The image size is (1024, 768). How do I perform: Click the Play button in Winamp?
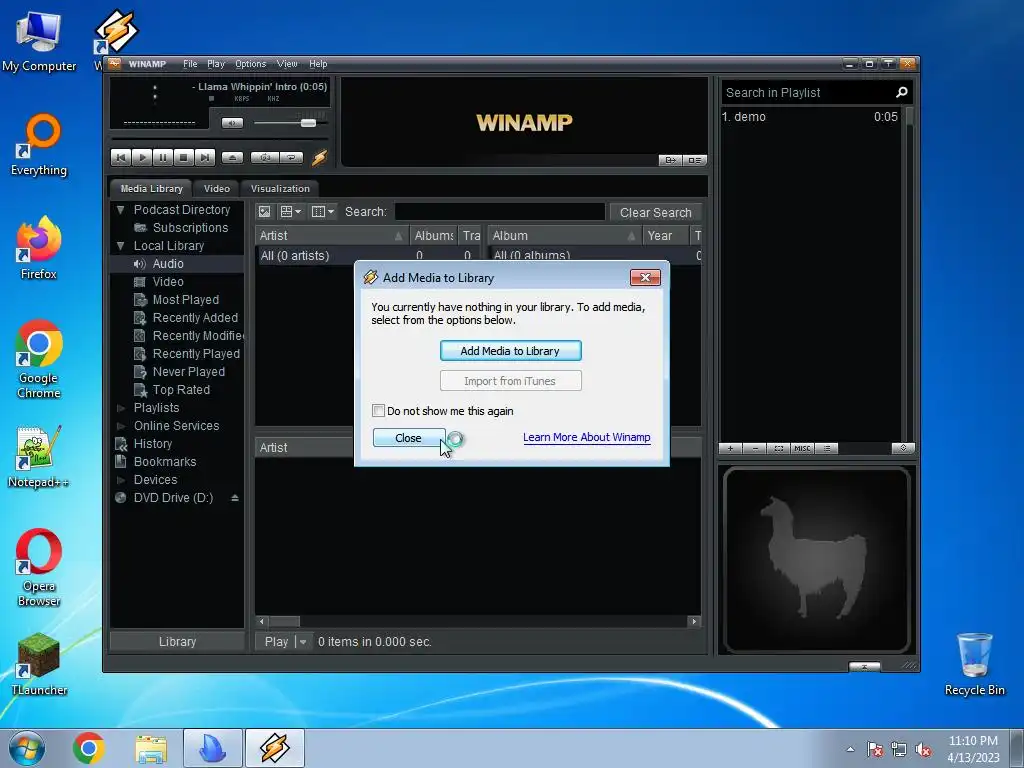pyautogui.click(x=141, y=157)
